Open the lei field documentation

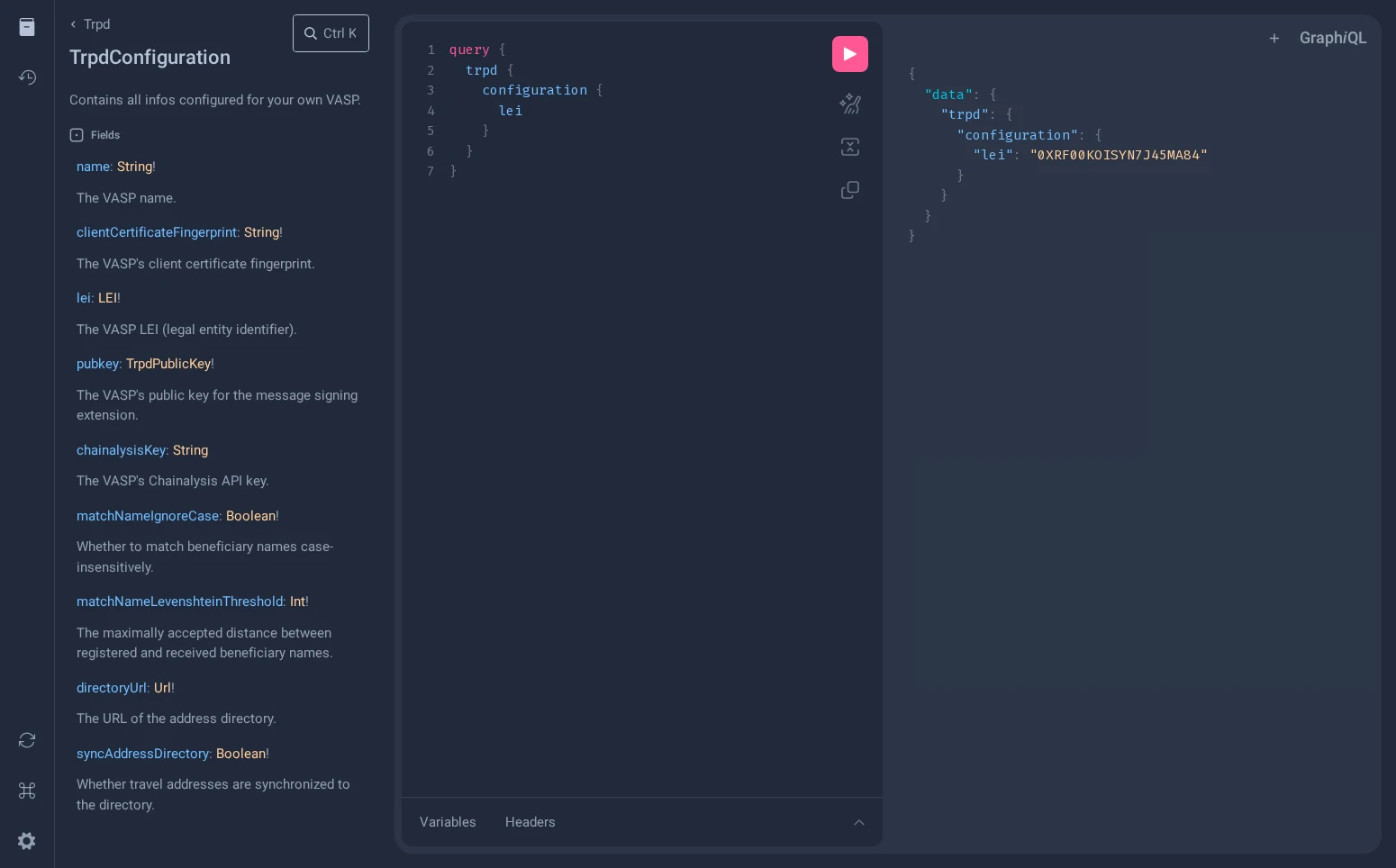(83, 298)
